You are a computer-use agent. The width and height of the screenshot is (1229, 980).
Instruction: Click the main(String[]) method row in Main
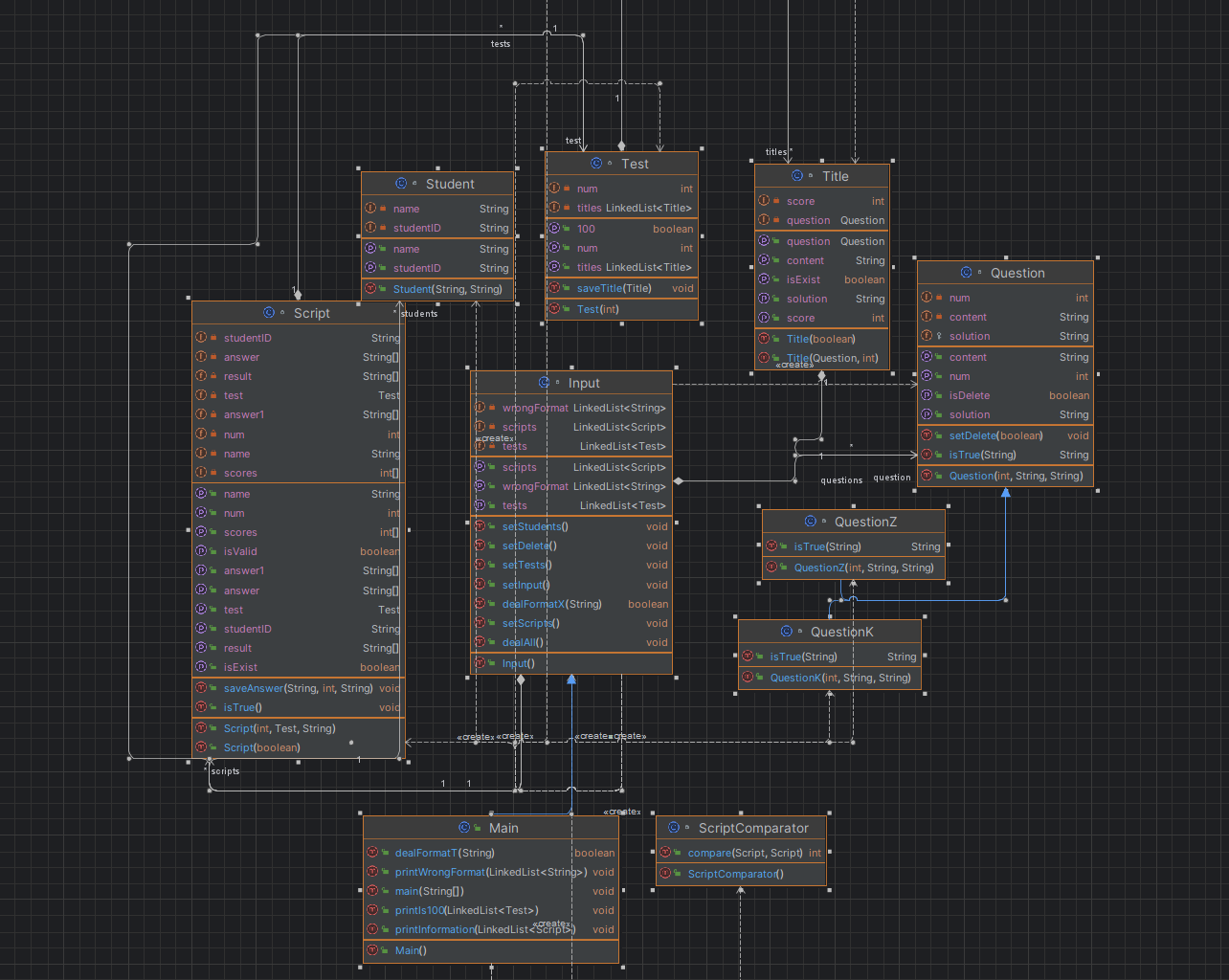pyautogui.click(x=491, y=891)
